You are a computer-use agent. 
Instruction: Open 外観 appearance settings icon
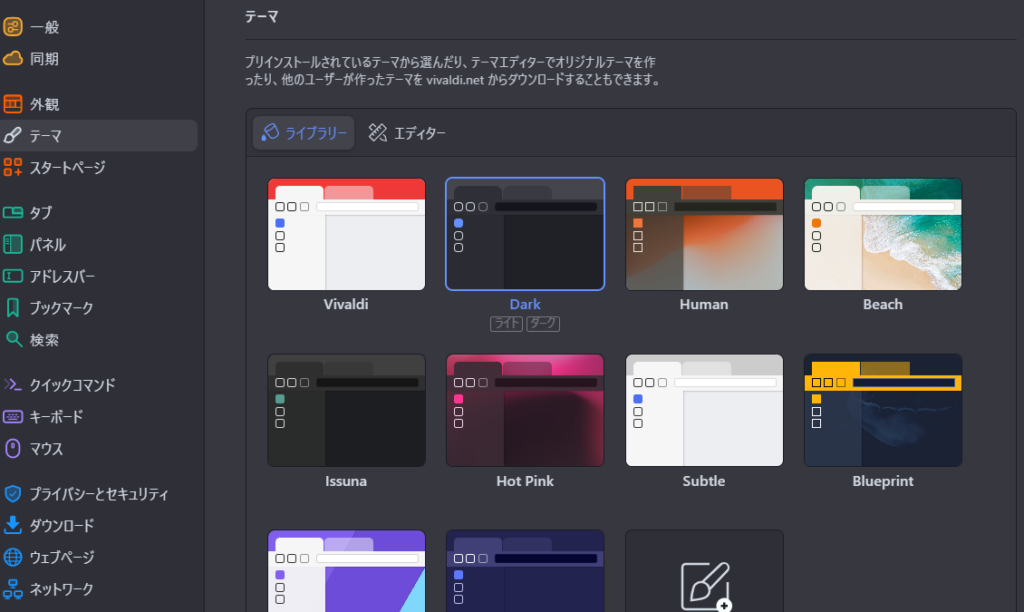(13, 104)
